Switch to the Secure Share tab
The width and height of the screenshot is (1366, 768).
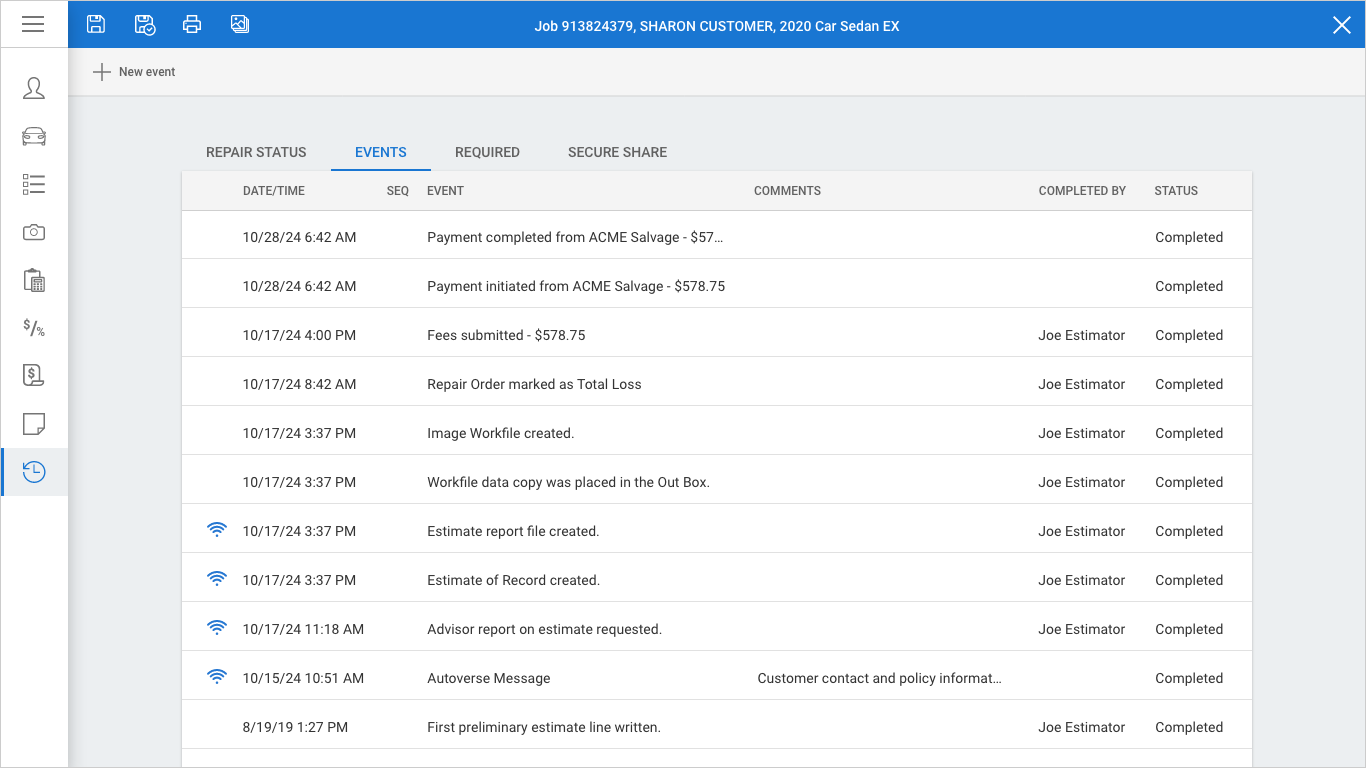point(617,152)
